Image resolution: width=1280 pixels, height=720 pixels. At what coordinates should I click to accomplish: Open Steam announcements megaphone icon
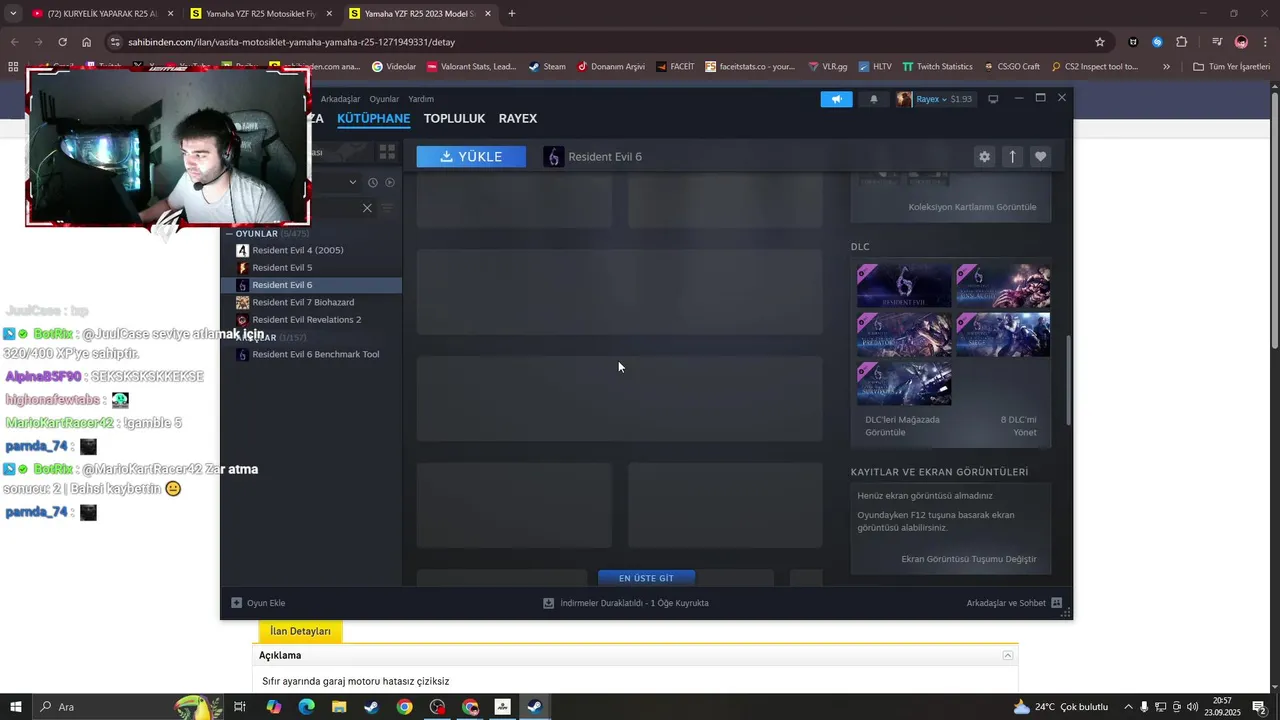pyautogui.click(x=836, y=99)
